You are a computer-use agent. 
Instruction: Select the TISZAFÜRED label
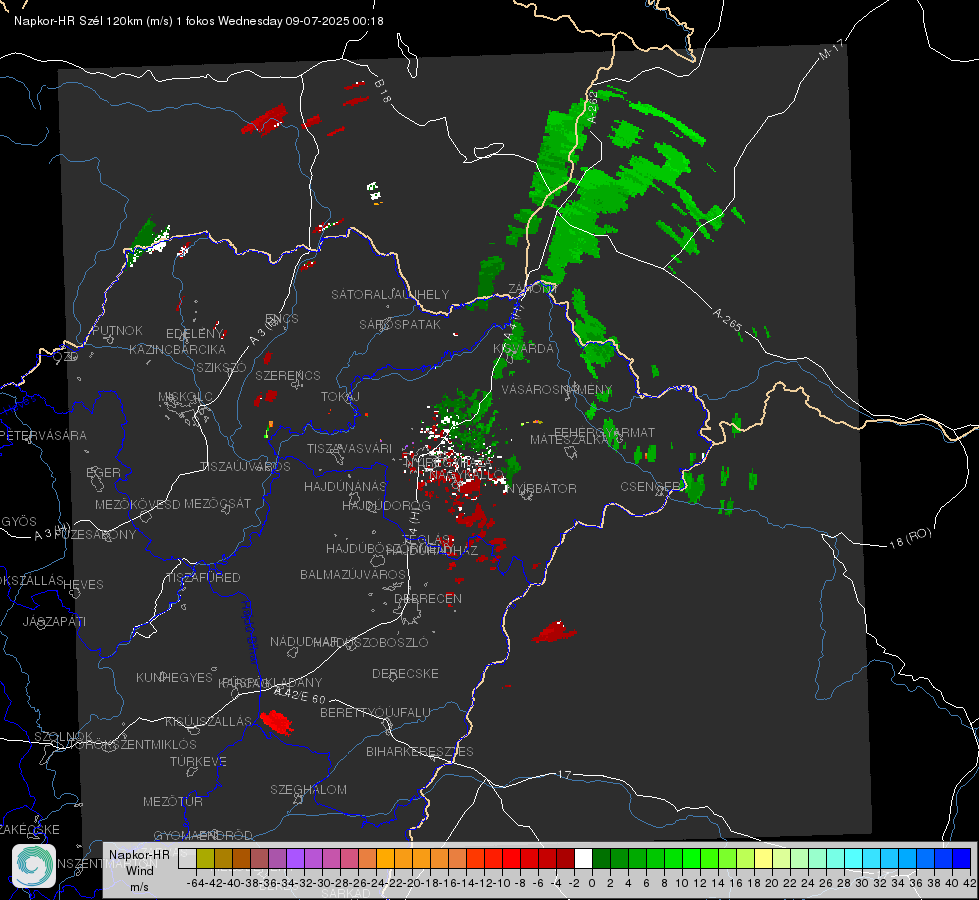203,578
